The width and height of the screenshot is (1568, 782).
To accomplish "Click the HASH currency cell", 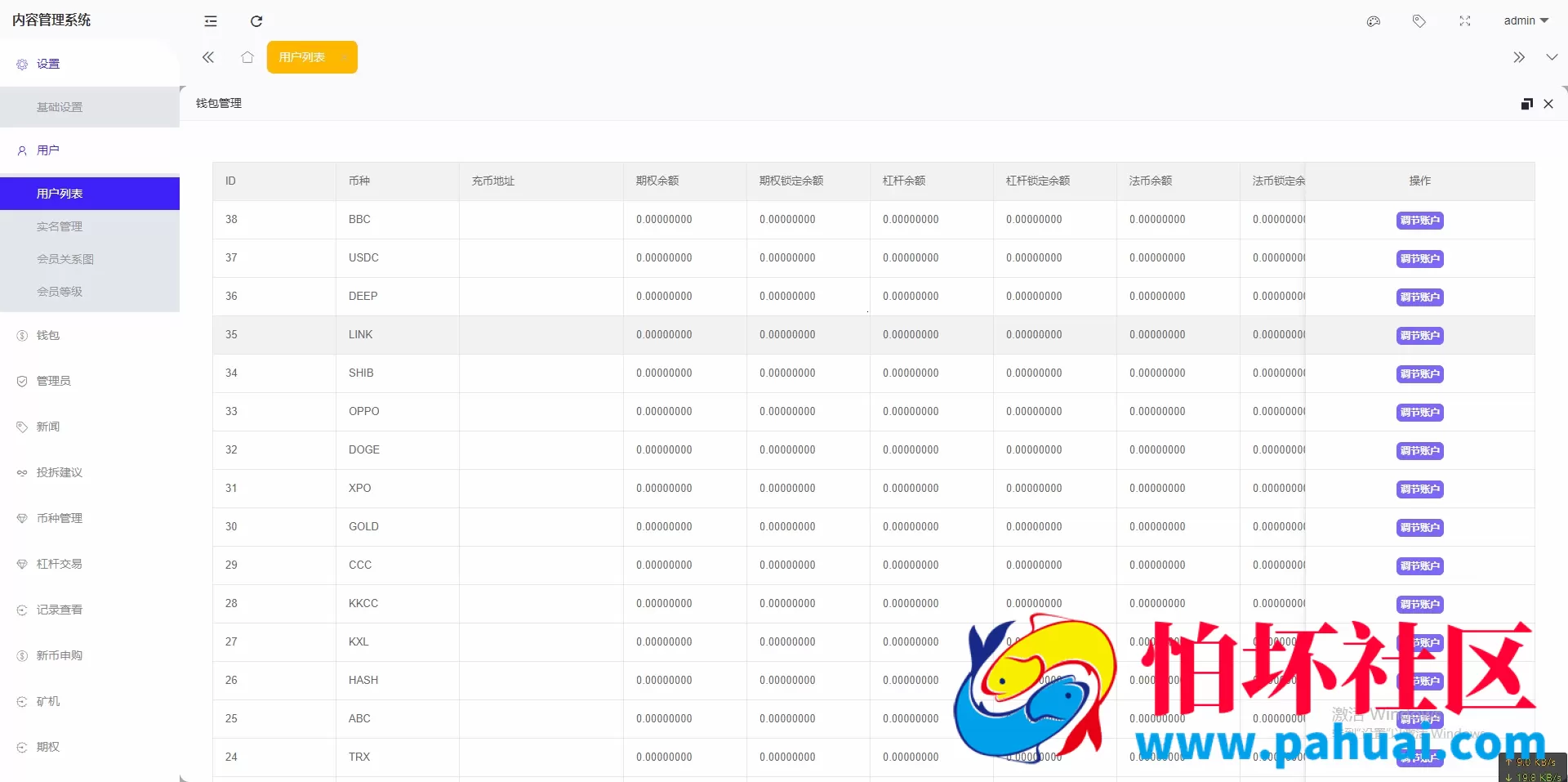I will coord(398,680).
